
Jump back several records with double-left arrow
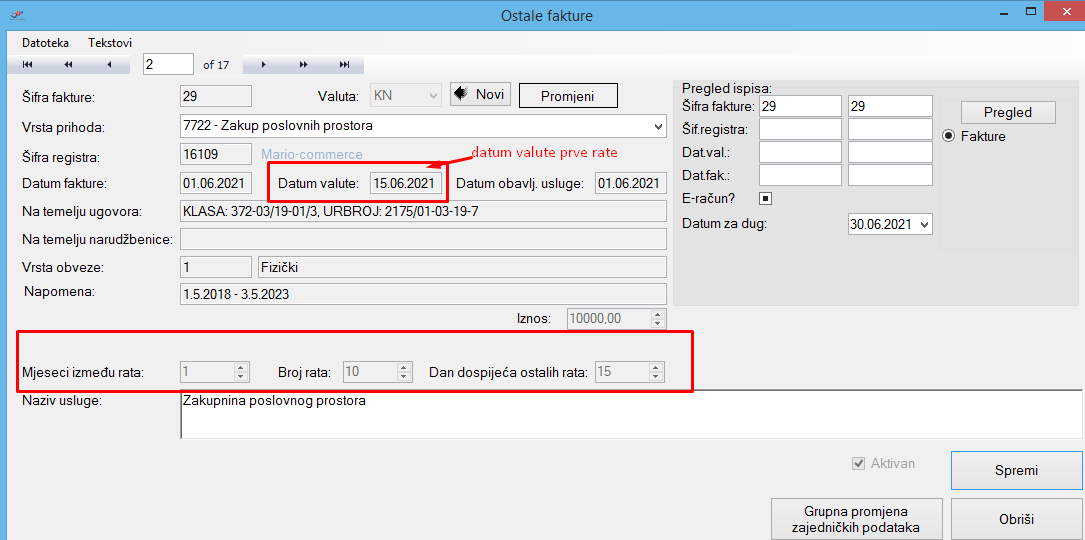coord(68,65)
